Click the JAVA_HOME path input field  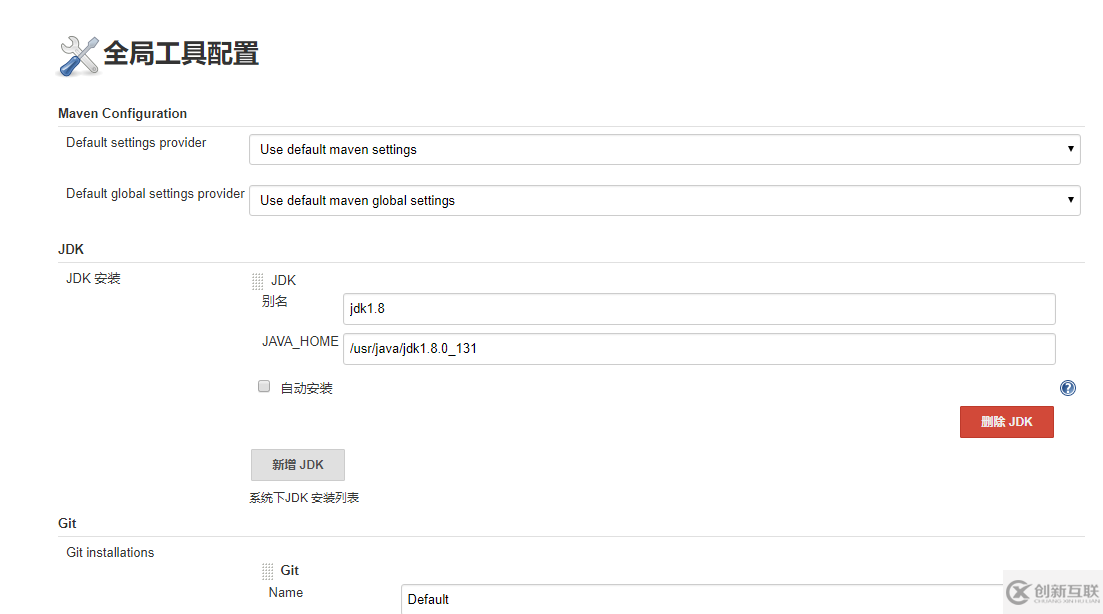click(x=698, y=348)
